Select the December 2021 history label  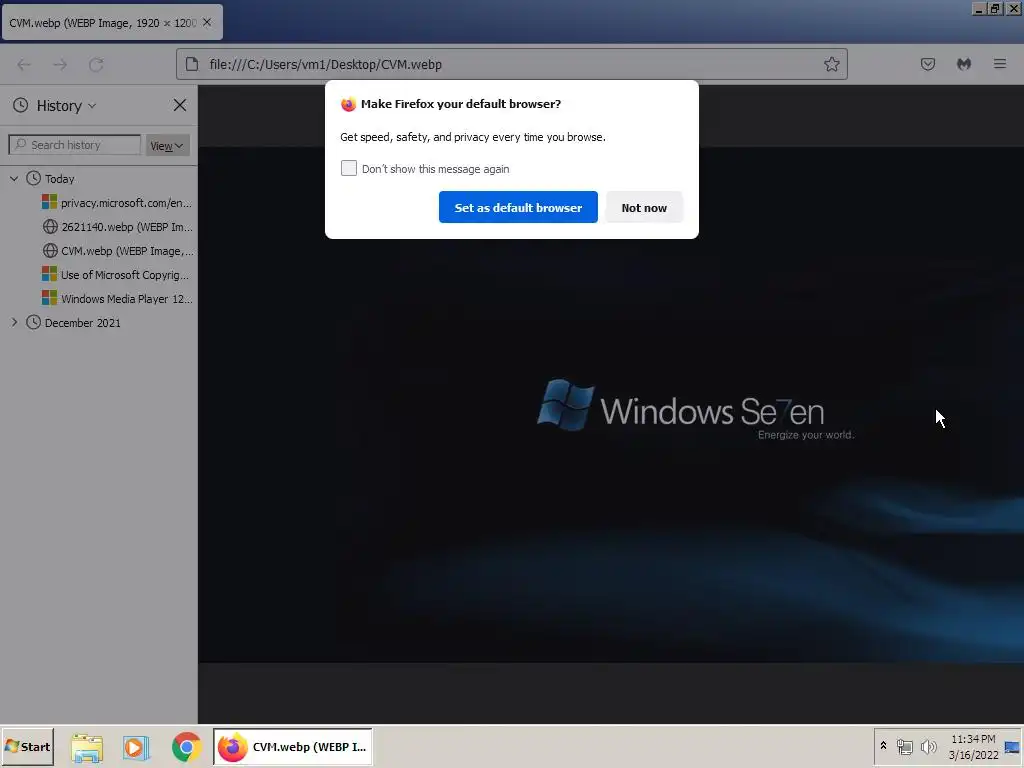82,323
